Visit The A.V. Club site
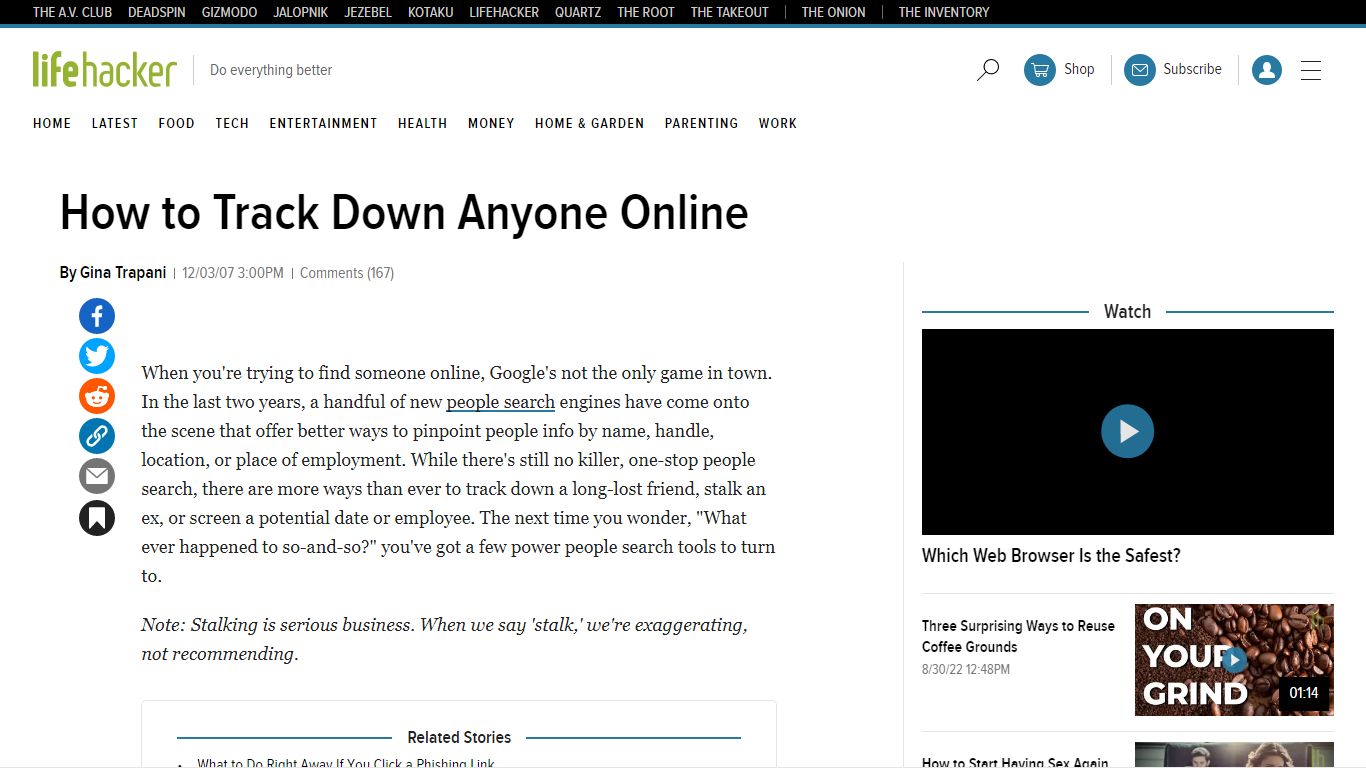This screenshot has height=768, width=1366. click(72, 12)
